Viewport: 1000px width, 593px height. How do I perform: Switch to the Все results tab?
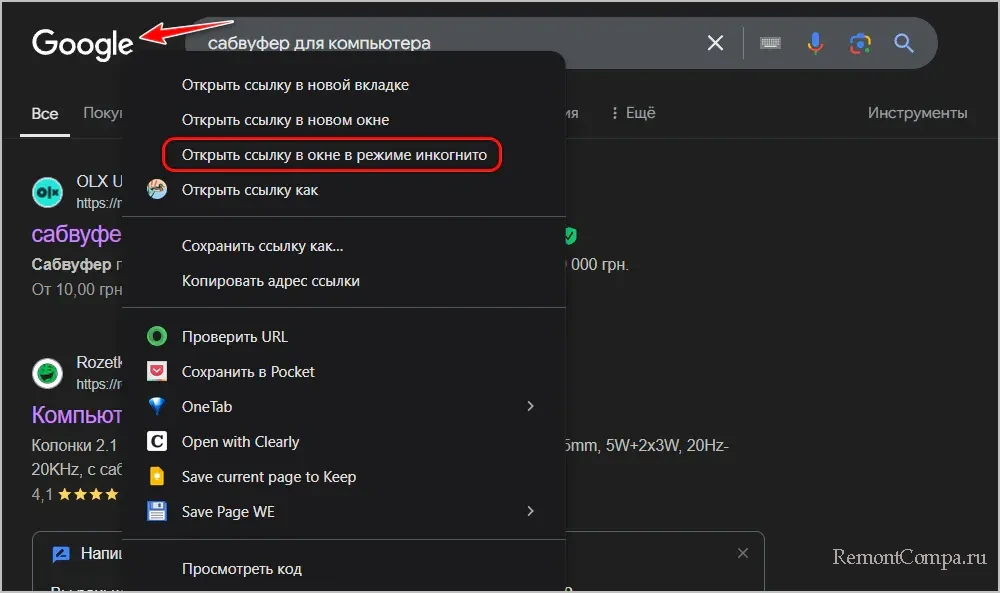click(45, 114)
